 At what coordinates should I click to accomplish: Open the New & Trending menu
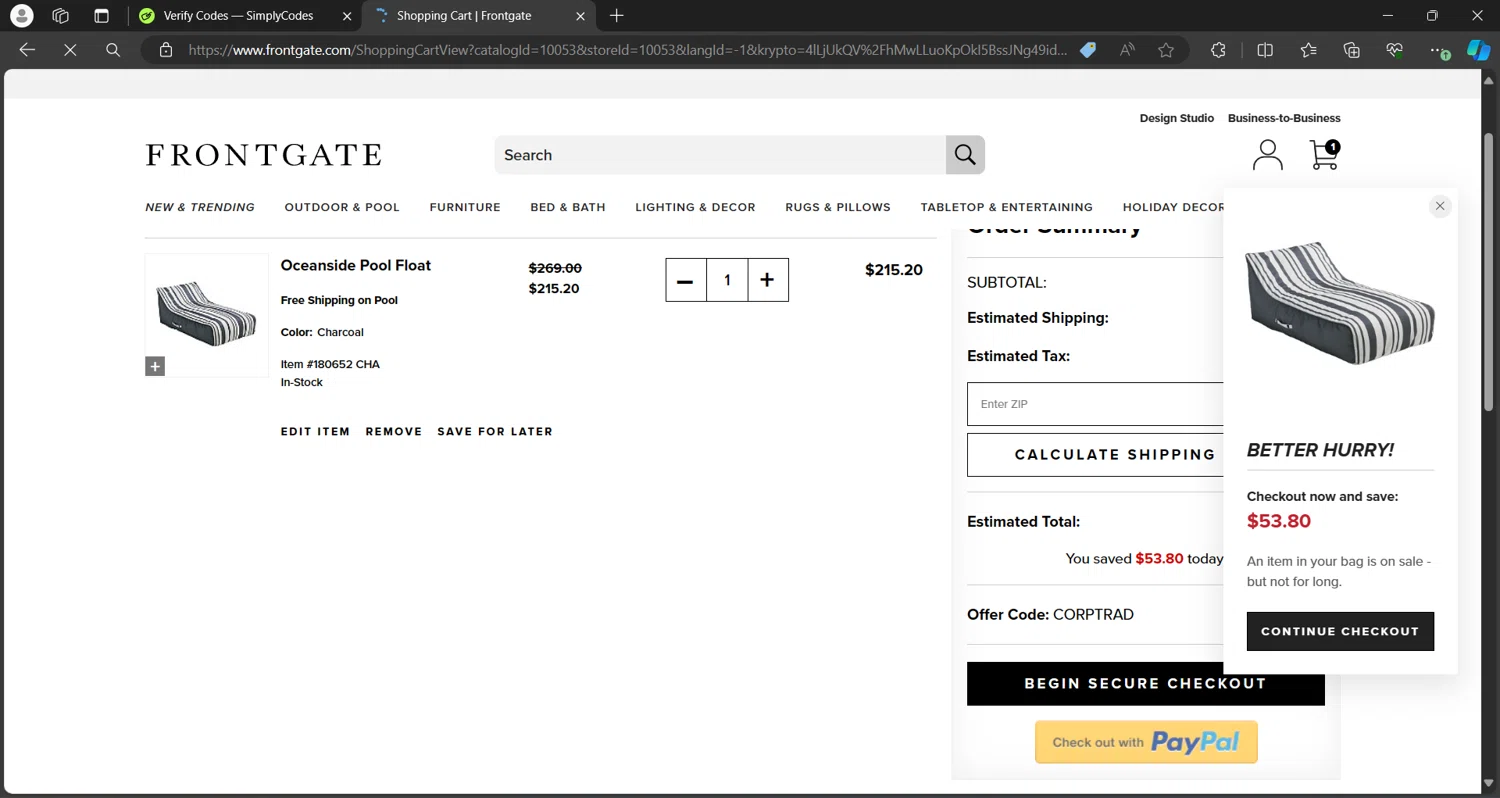tap(200, 207)
